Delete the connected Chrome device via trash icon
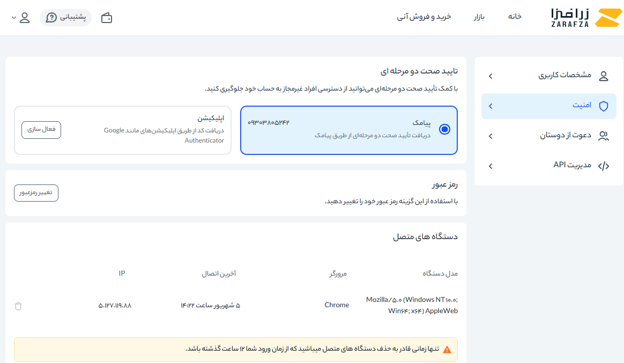The width and height of the screenshot is (624, 363). 18,306
